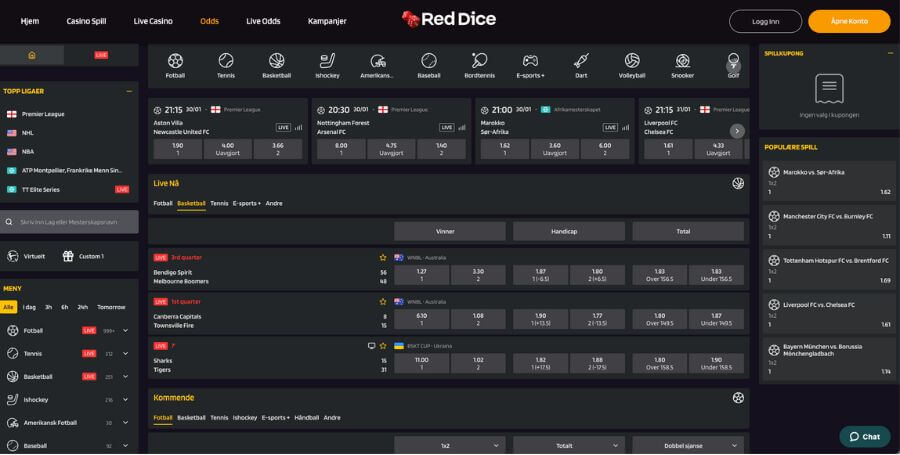Image resolution: width=900 pixels, height=455 pixels.
Task: Select the Tennis sport icon in carousel
Action: coord(226,60)
